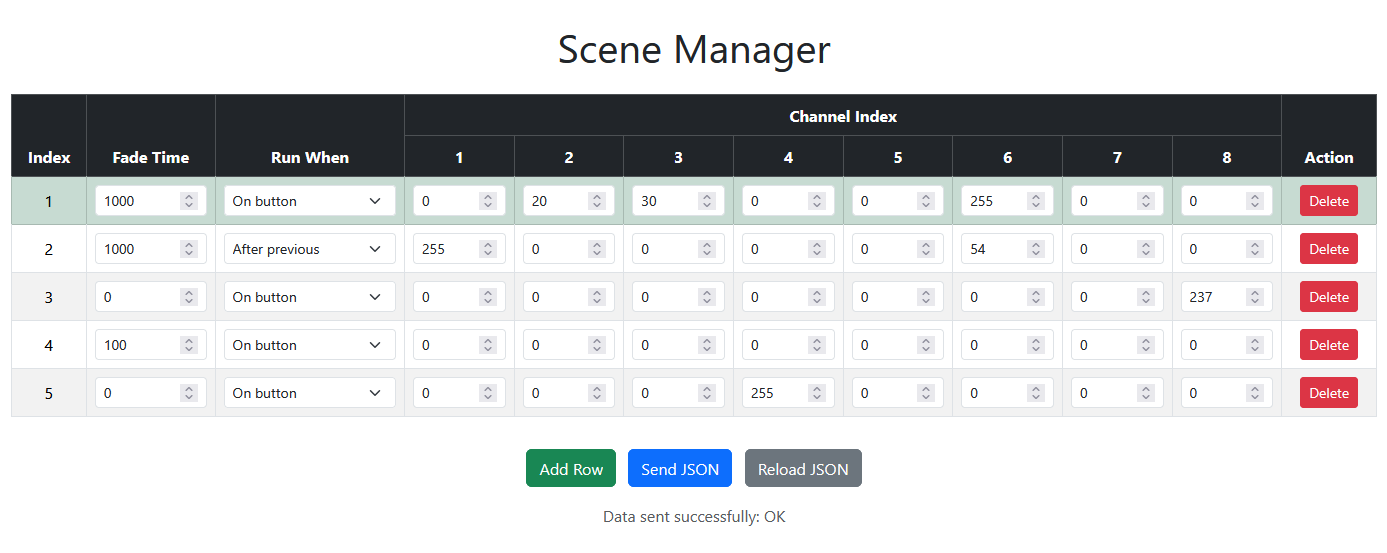Click row 1 channel 3 field showing 30
1387x553 pixels.
664,201
